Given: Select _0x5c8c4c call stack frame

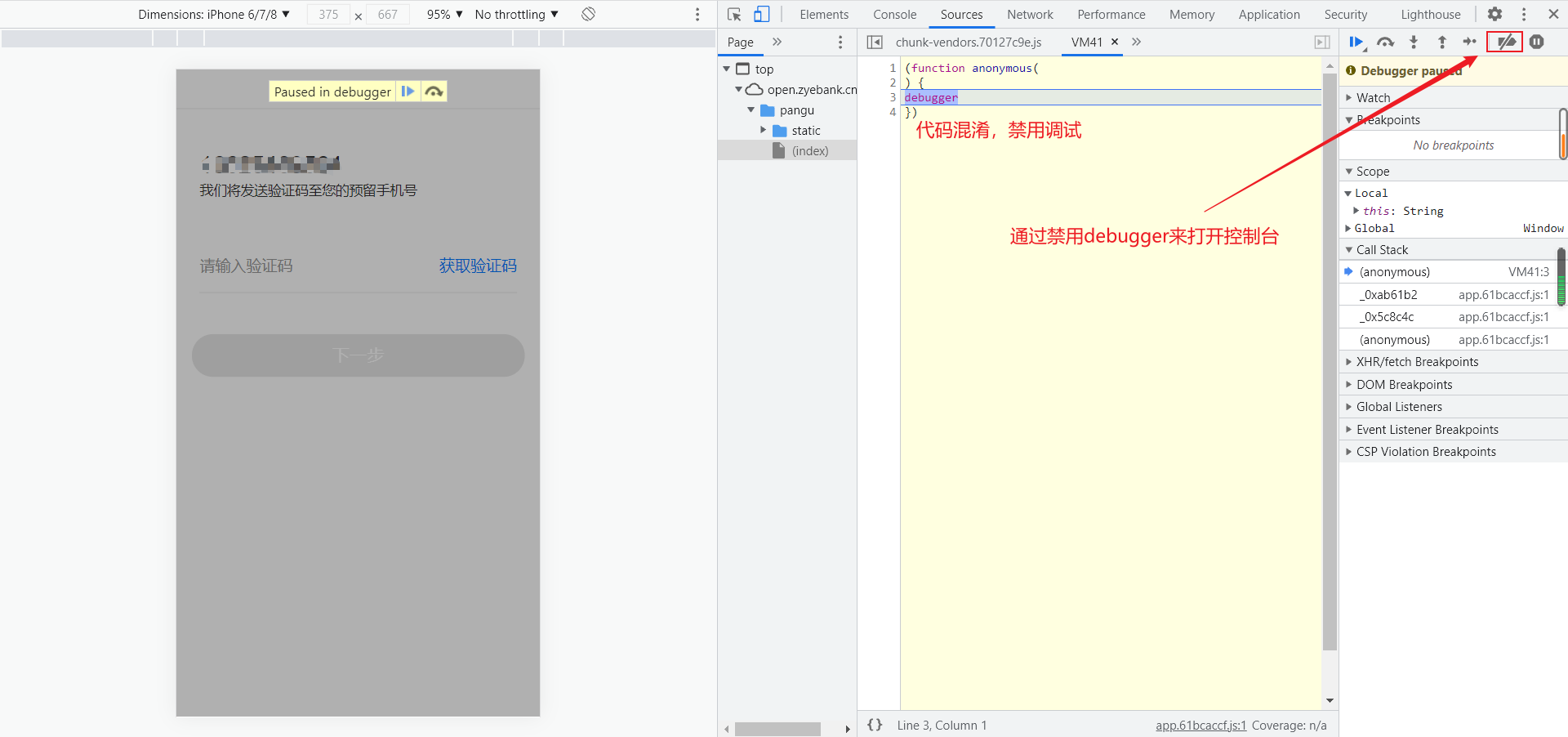Looking at the screenshot, I should click(1448, 317).
